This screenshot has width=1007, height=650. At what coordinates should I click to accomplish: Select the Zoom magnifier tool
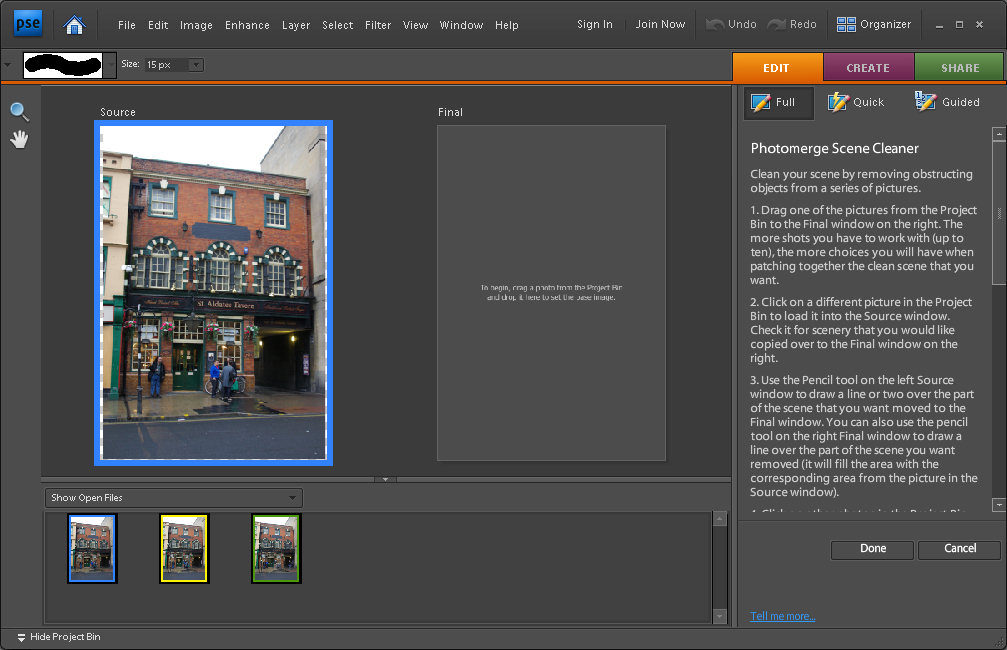pos(19,112)
